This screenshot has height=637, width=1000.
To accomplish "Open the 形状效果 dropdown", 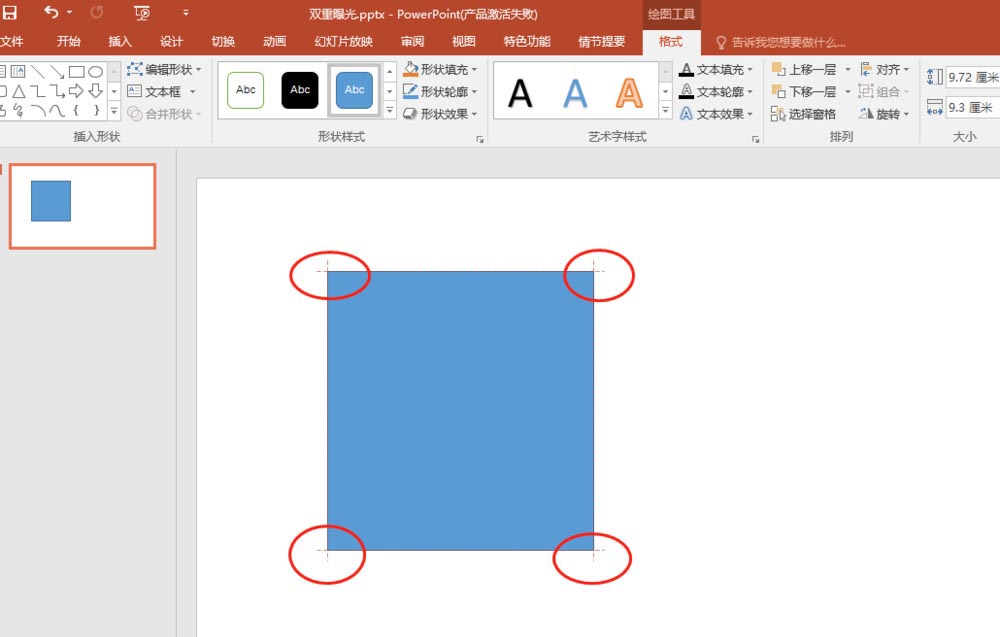I will coord(440,113).
